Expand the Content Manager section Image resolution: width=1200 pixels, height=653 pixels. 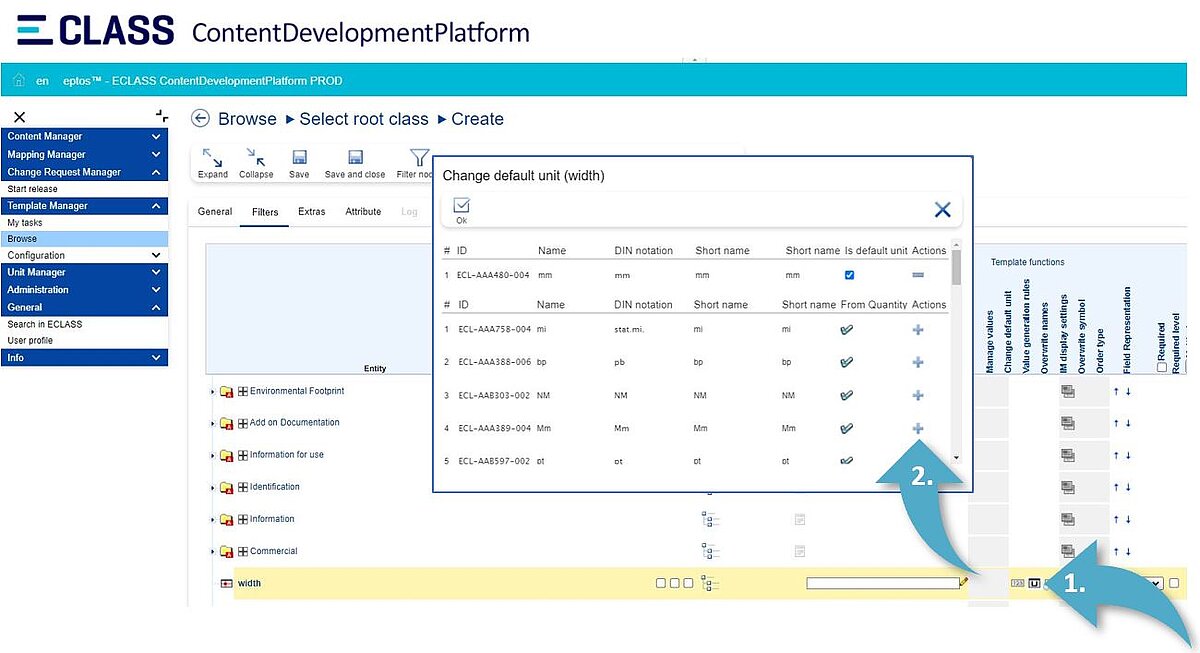coord(155,137)
